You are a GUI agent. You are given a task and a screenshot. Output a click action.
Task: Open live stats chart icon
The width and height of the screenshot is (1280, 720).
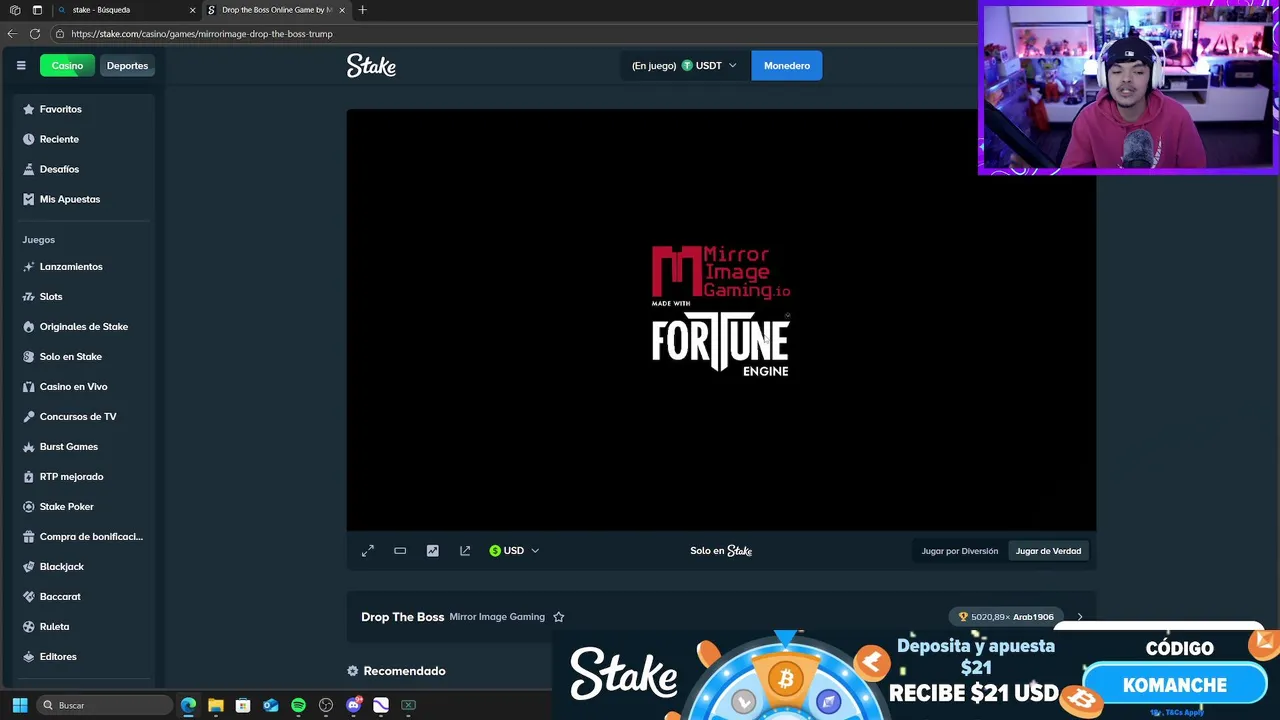(x=432, y=551)
